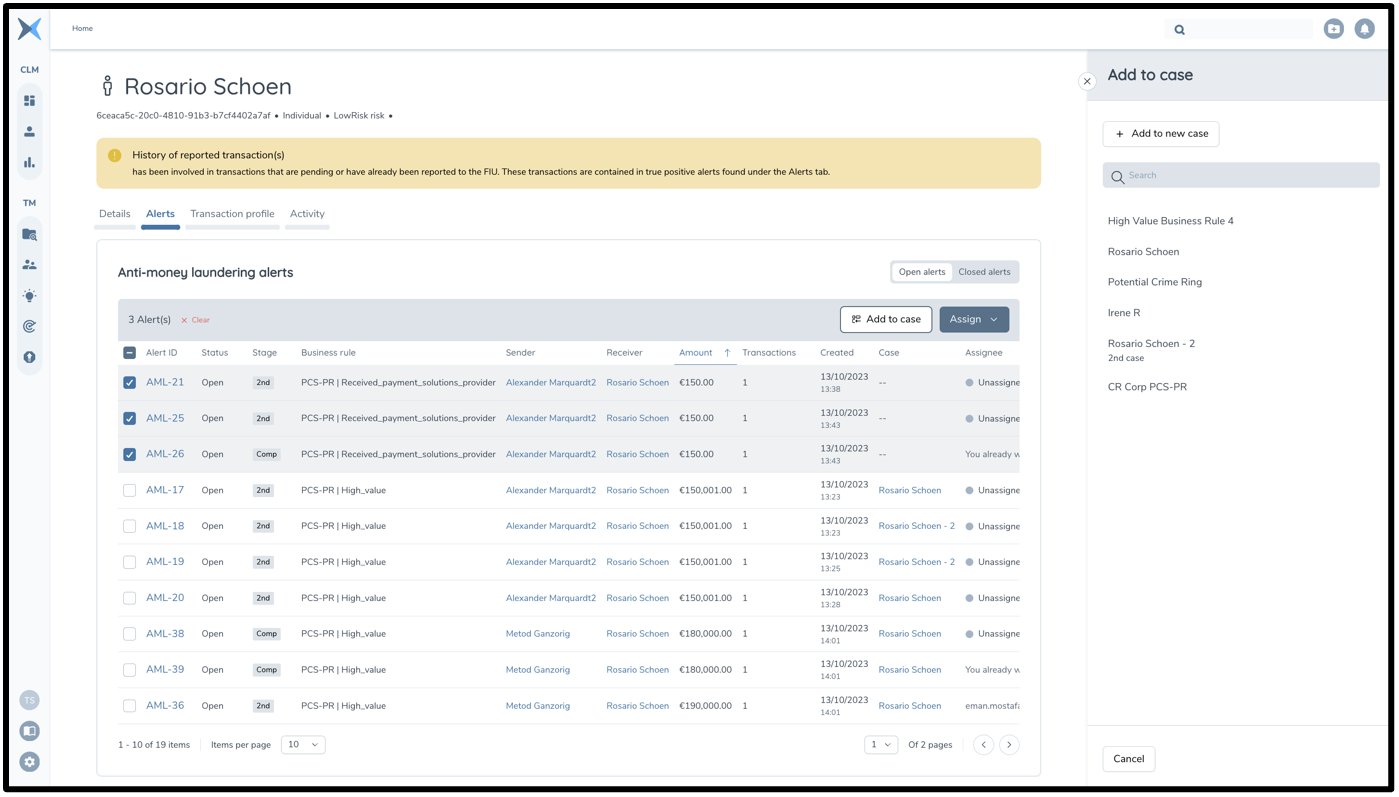Open the notifications bell icon
1399x797 pixels.
coord(1364,28)
